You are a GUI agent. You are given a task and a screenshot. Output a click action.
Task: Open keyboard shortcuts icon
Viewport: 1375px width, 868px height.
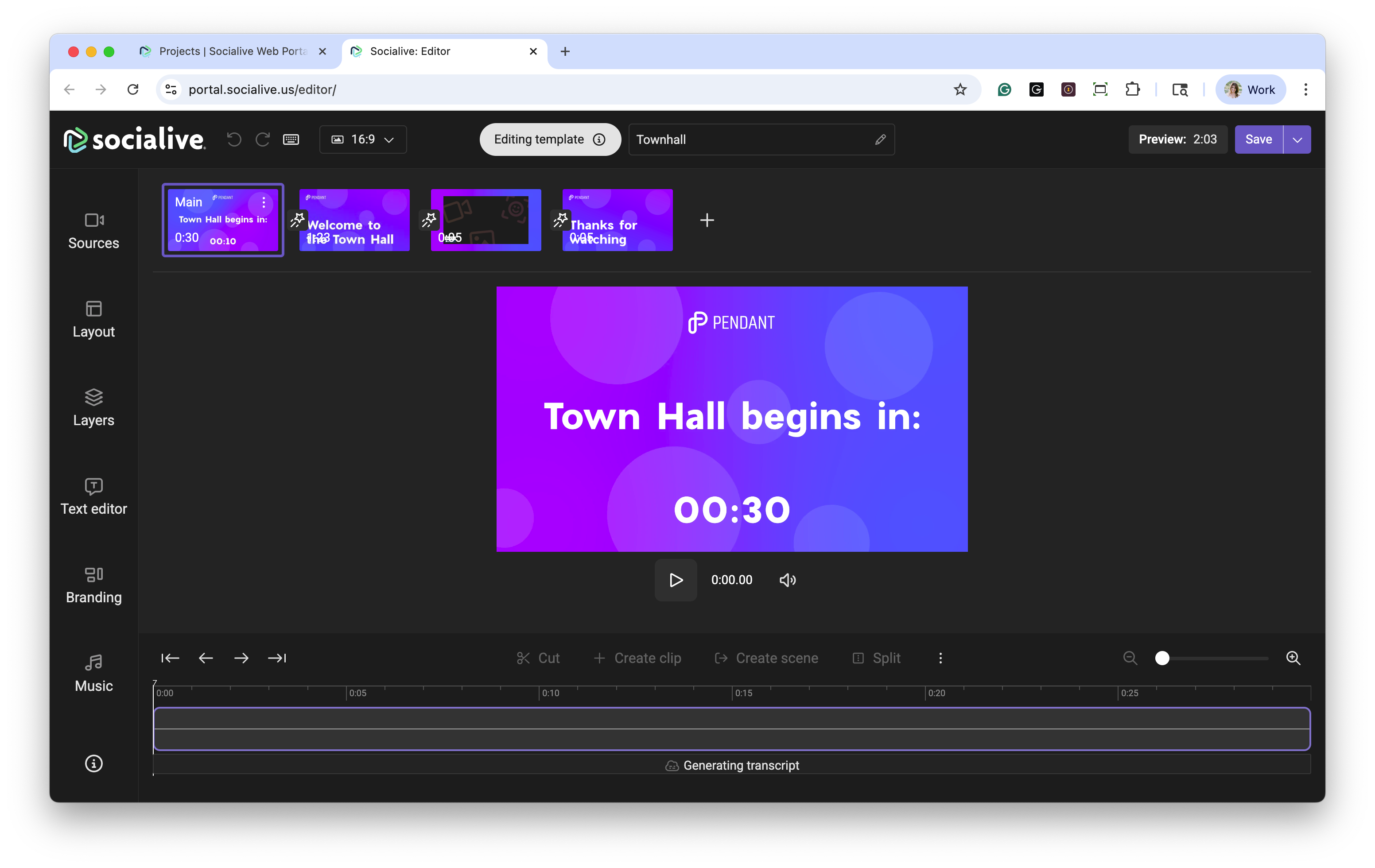(x=291, y=139)
